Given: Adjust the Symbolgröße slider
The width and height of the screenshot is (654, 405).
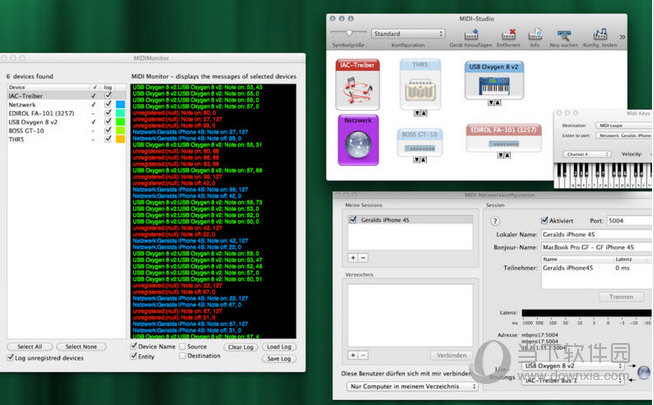Looking at the screenshot, I should (349, 33).
